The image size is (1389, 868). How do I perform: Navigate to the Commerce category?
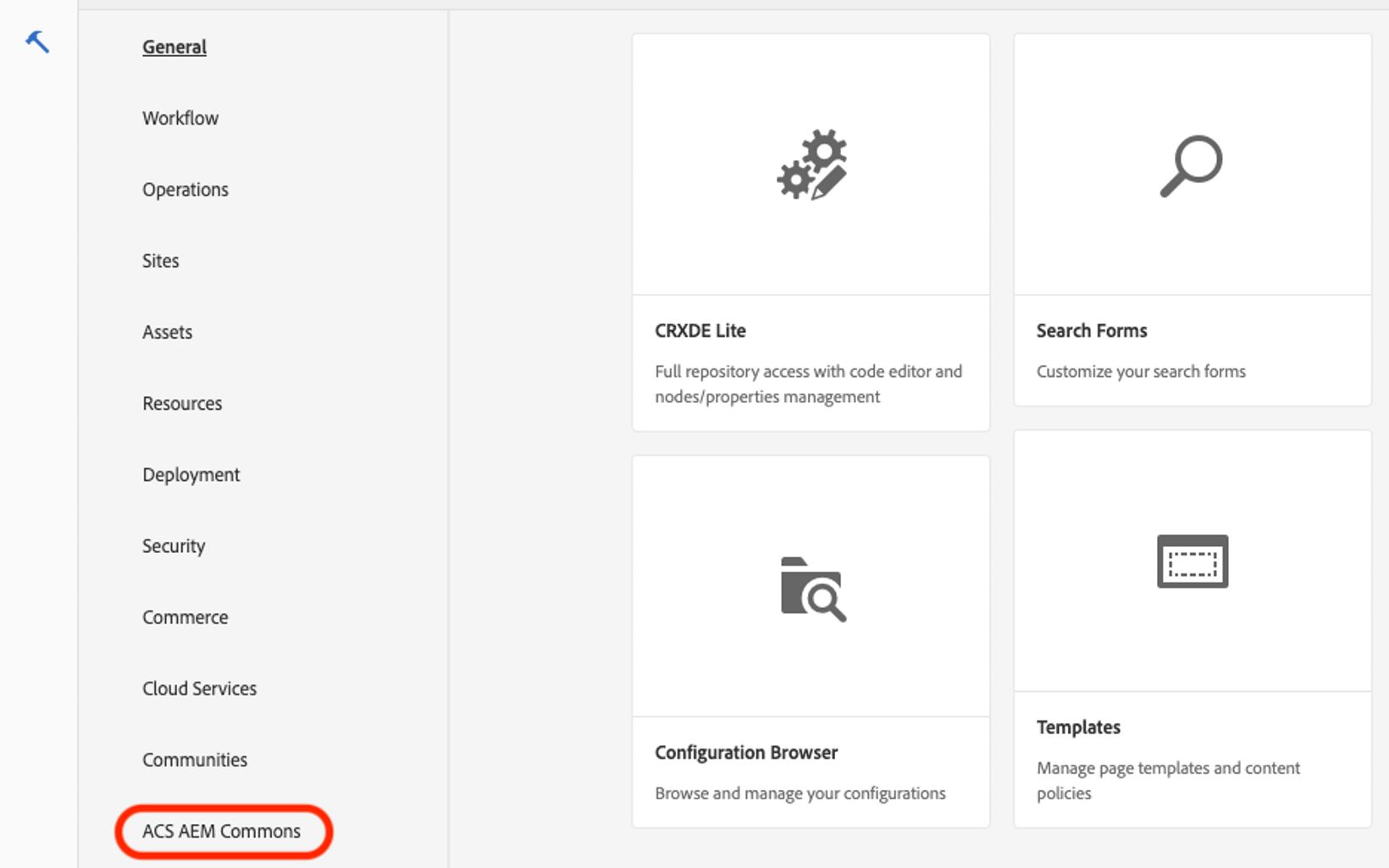185,617
